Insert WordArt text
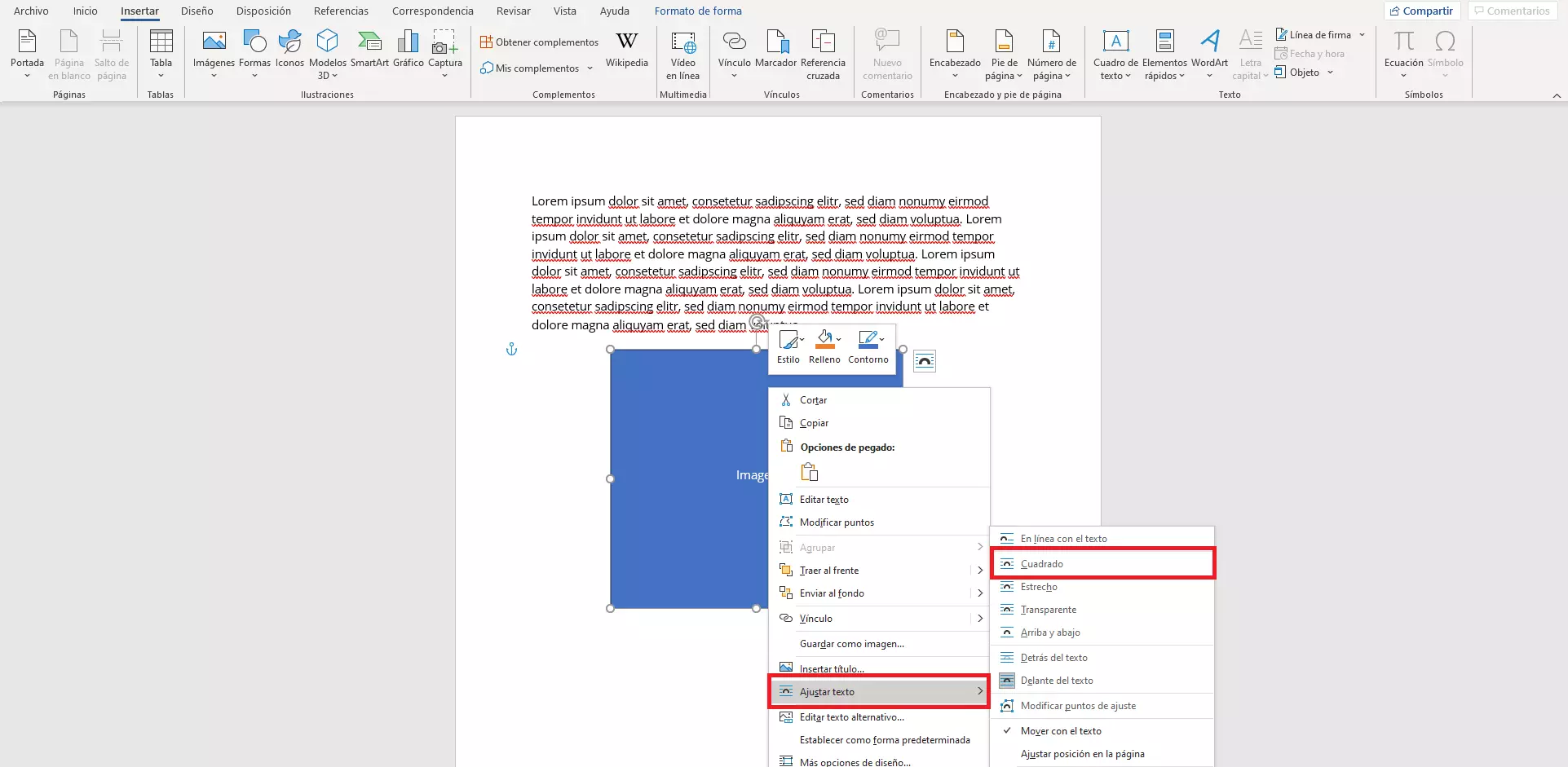Screen dimensions: 1568x767 tap(1209, 54)
